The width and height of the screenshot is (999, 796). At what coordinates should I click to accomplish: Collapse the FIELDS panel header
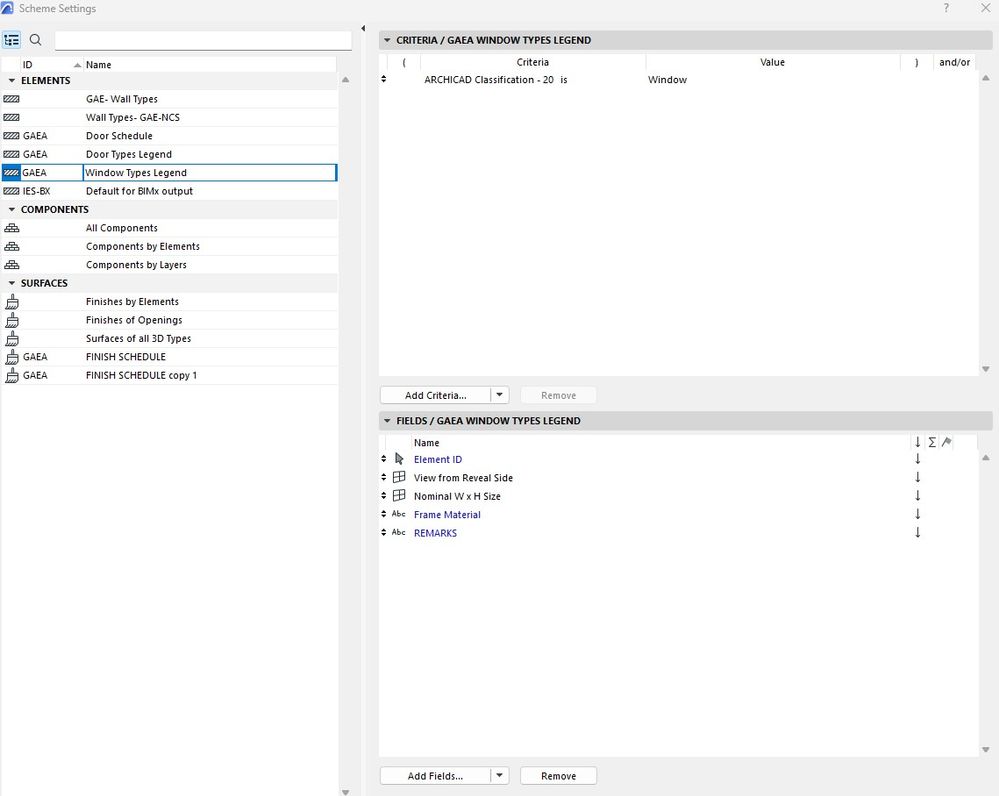[387, 421]
